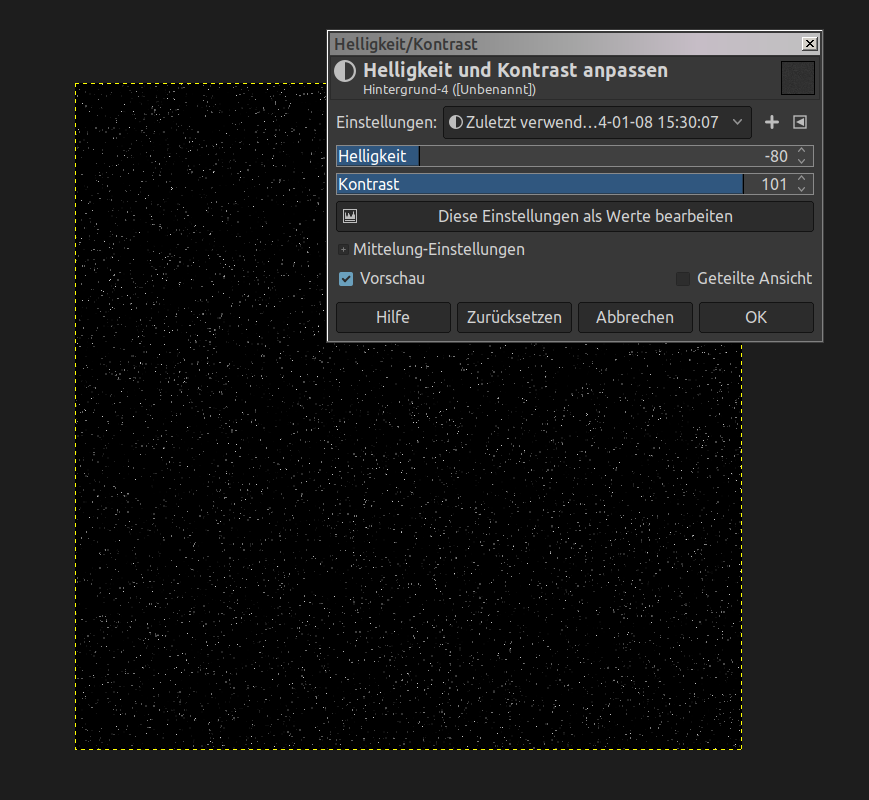Enable the Geteilte Ansicht checkbox

(x=683, y=279)
